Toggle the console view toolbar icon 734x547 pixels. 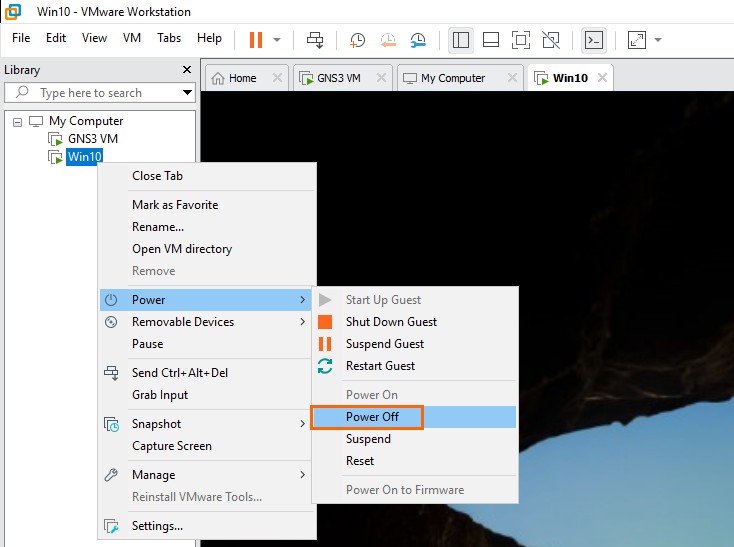pyautogui.click(x=594, y=40)
